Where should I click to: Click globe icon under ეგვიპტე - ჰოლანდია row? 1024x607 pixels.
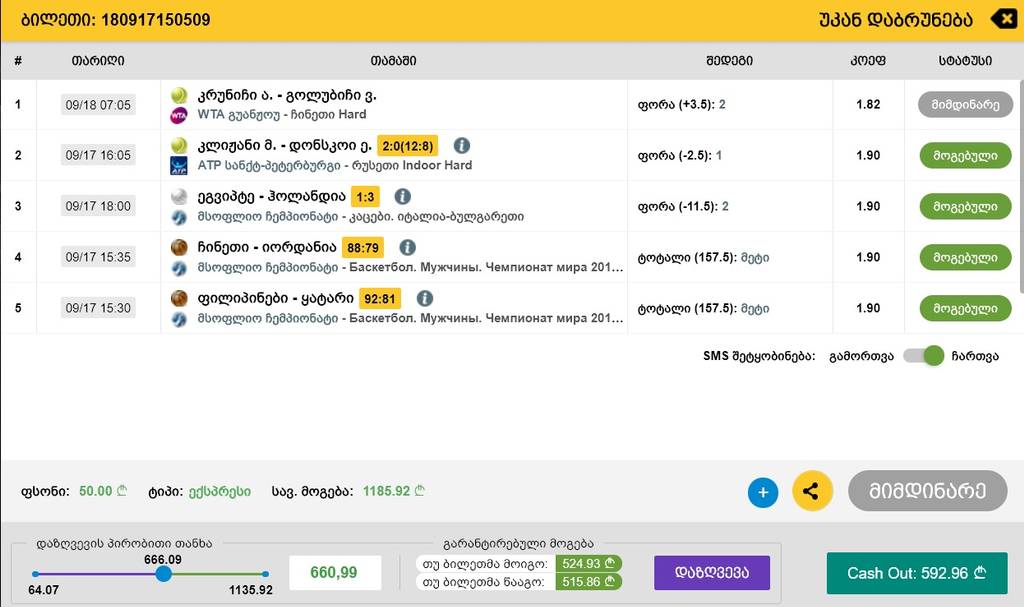point(179,217)
